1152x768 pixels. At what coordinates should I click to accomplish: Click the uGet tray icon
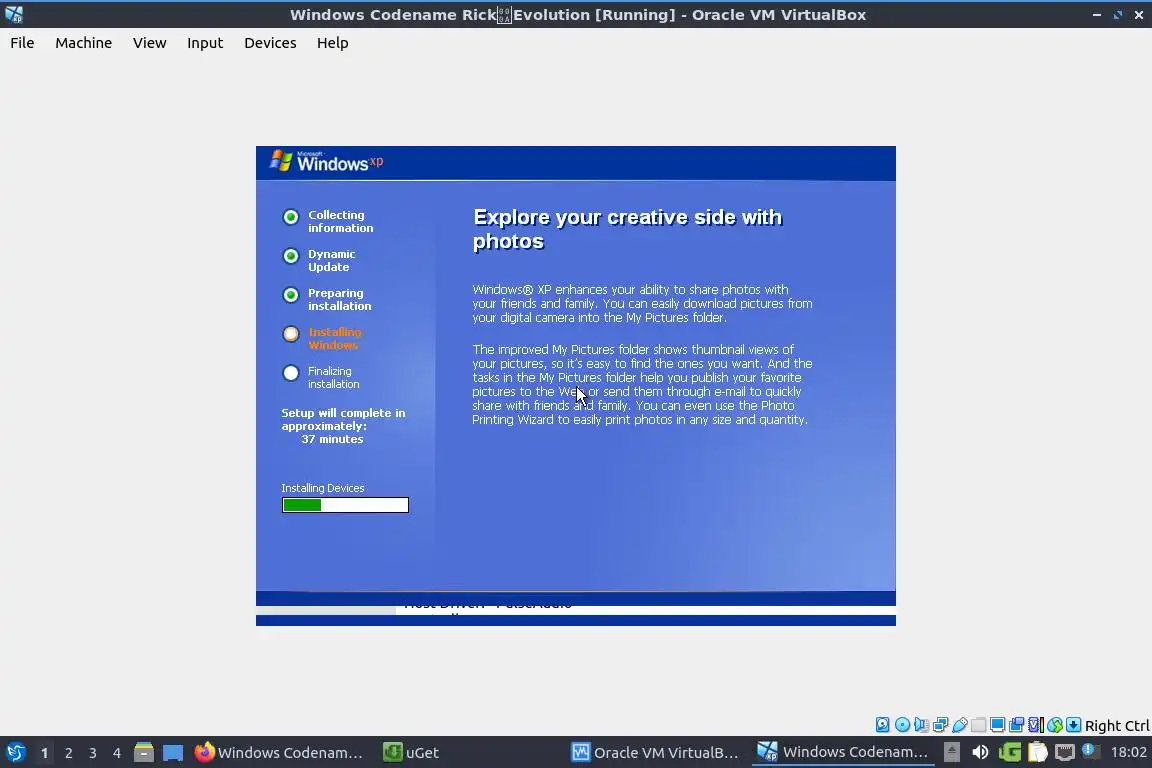pos(1010,752)
